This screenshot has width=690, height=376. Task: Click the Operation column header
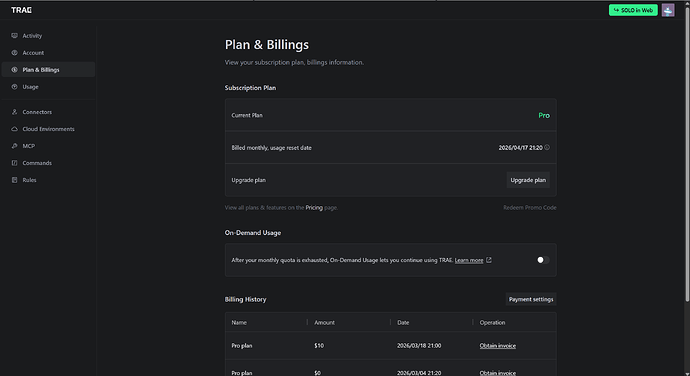492,322
